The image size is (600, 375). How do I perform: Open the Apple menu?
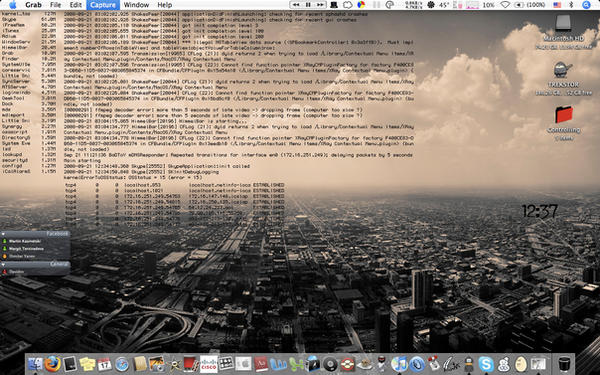[12, 5]
